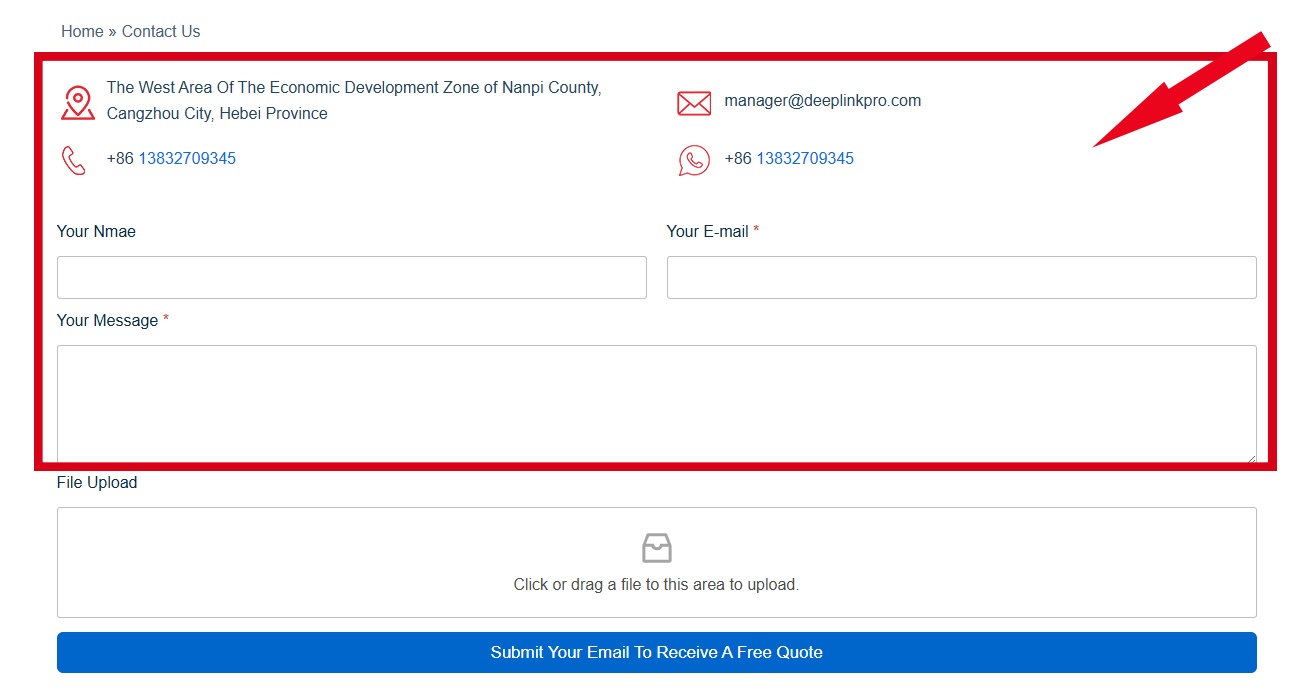Click the Nanpi County address text
The image size is (1309, 689).
pos(354,100)
